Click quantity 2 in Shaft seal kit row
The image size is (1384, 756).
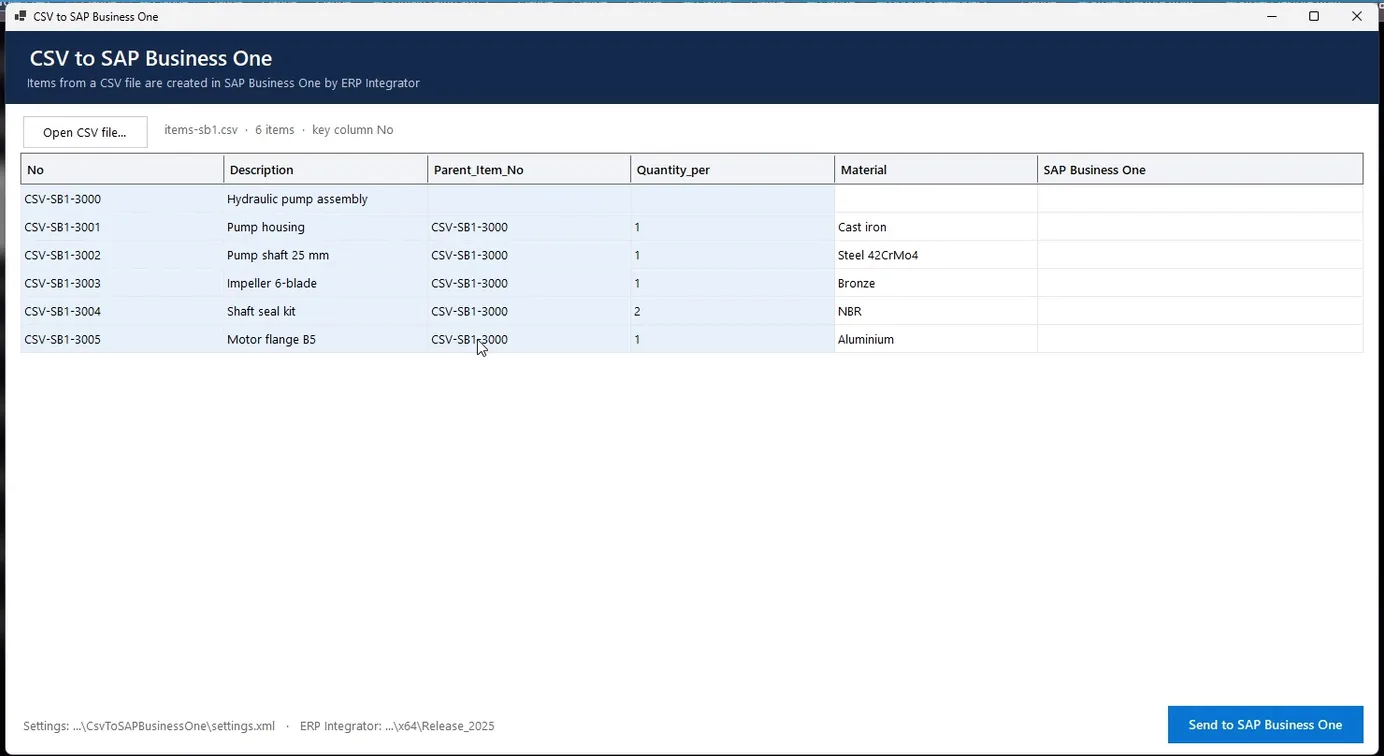click(x=733, y=311)
